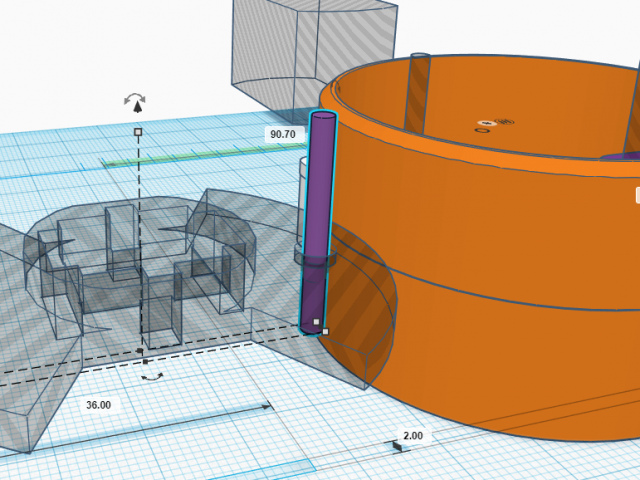Click the 2.00 dimension value

point(413,436)
